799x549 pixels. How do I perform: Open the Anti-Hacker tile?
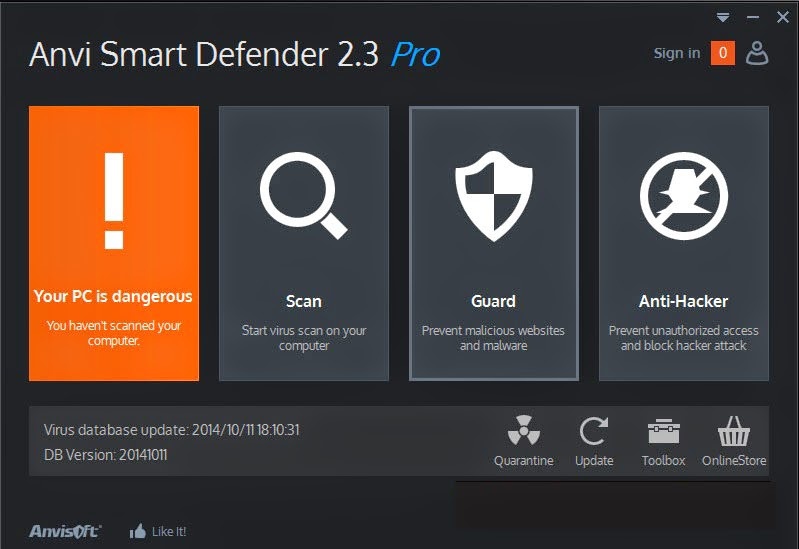684,243
